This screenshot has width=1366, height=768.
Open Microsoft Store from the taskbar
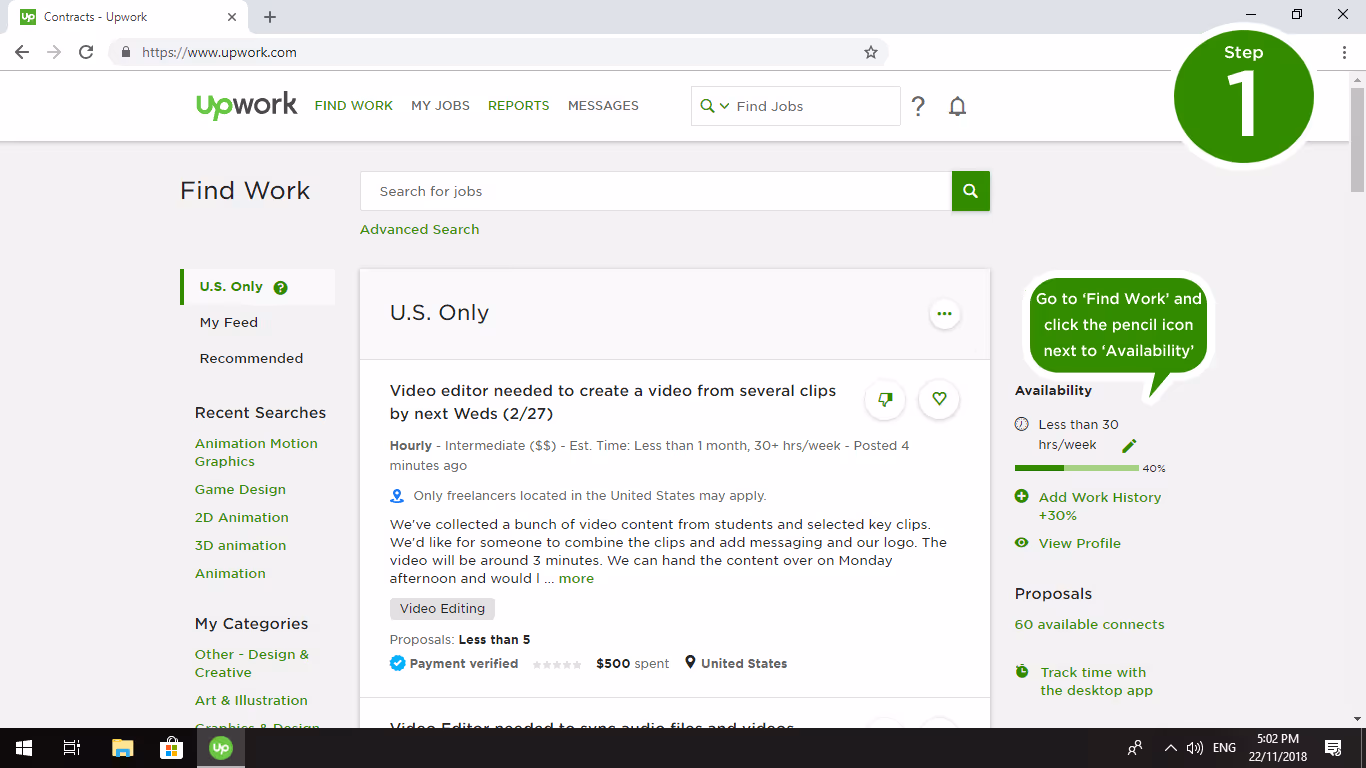point(171,748)
